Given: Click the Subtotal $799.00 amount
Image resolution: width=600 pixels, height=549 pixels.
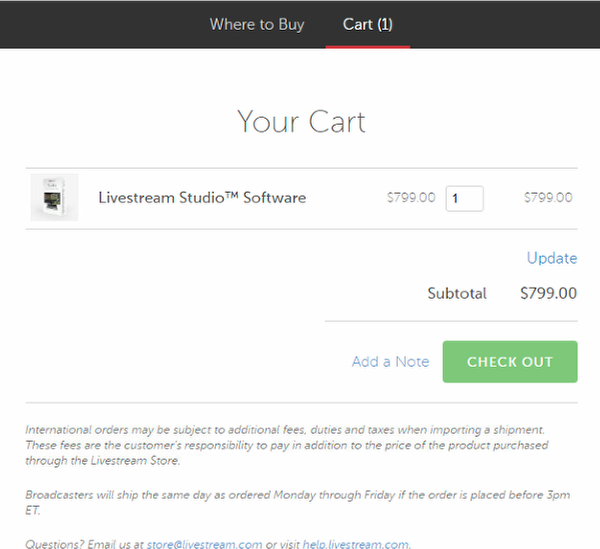Looking at the screenshot, I should pyautogui.click(x=548, y=293).
